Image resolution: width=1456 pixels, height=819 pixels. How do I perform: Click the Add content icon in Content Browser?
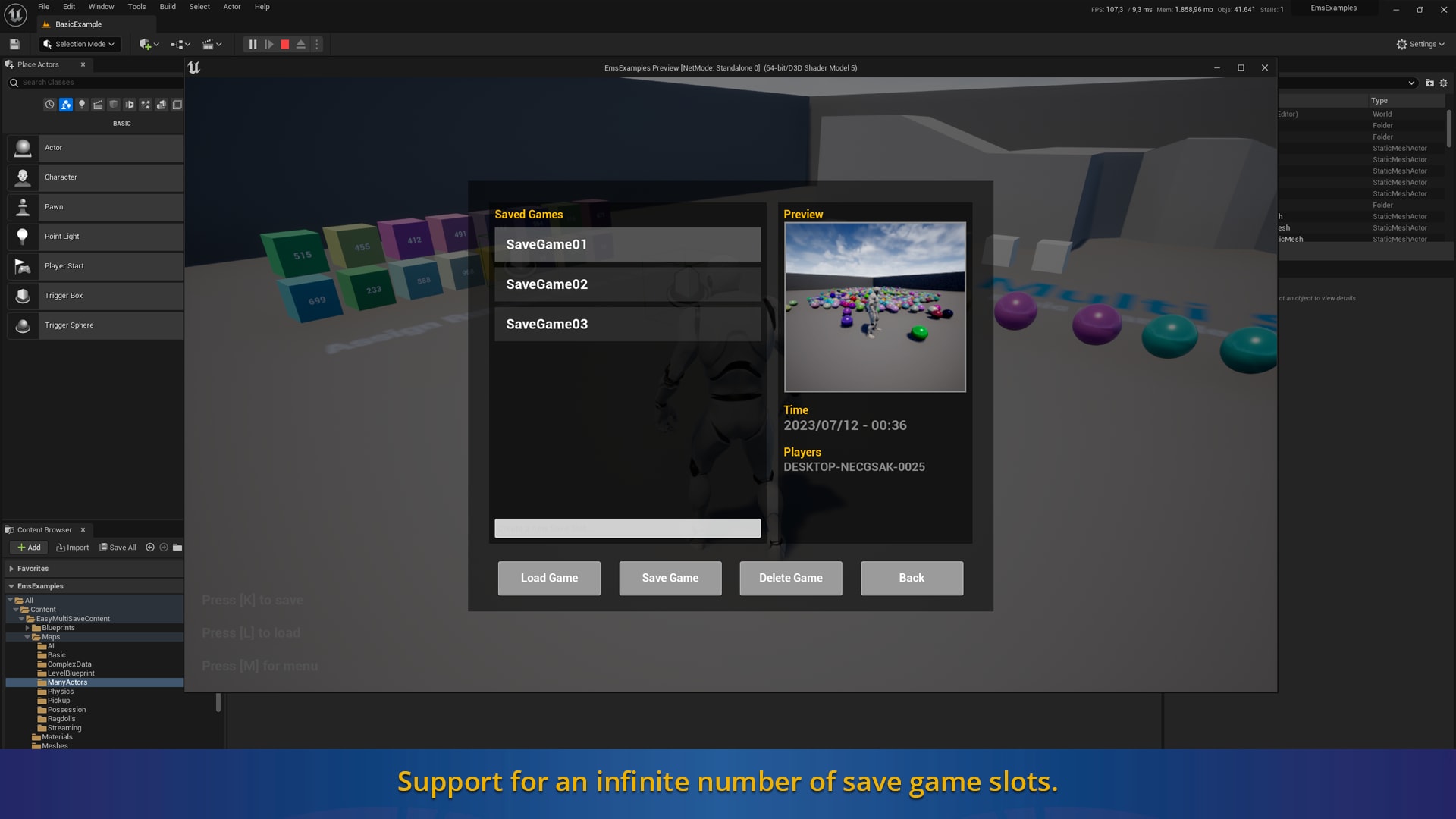pos(28,547)
